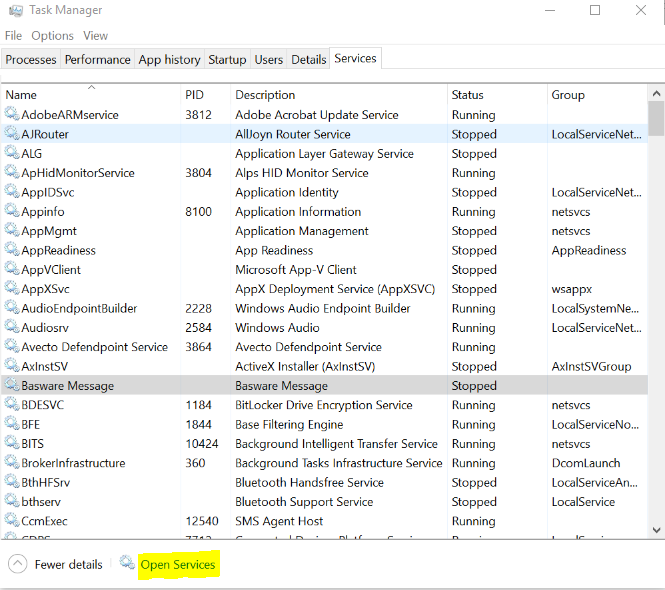
Task: Click the gear icon beside CcmExec
Action: 12,520
